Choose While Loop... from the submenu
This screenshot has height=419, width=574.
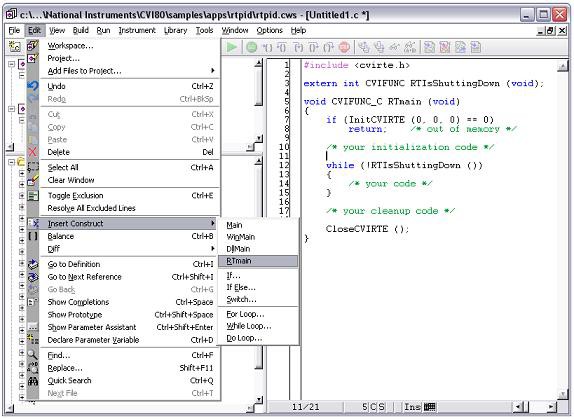pyautogui.click(x=249, y=326)
